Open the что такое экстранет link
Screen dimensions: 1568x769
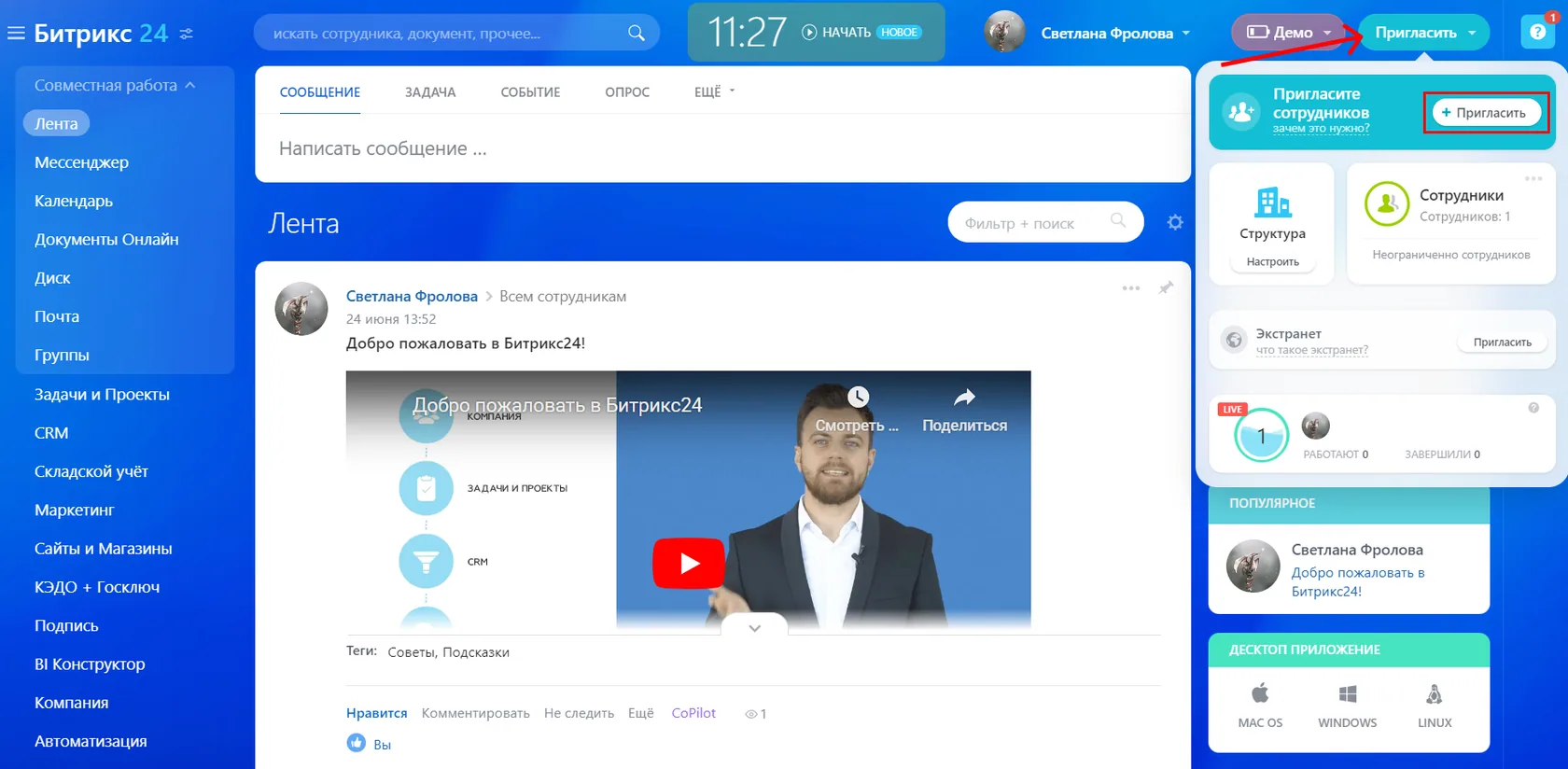click(x=1311, y=350)
